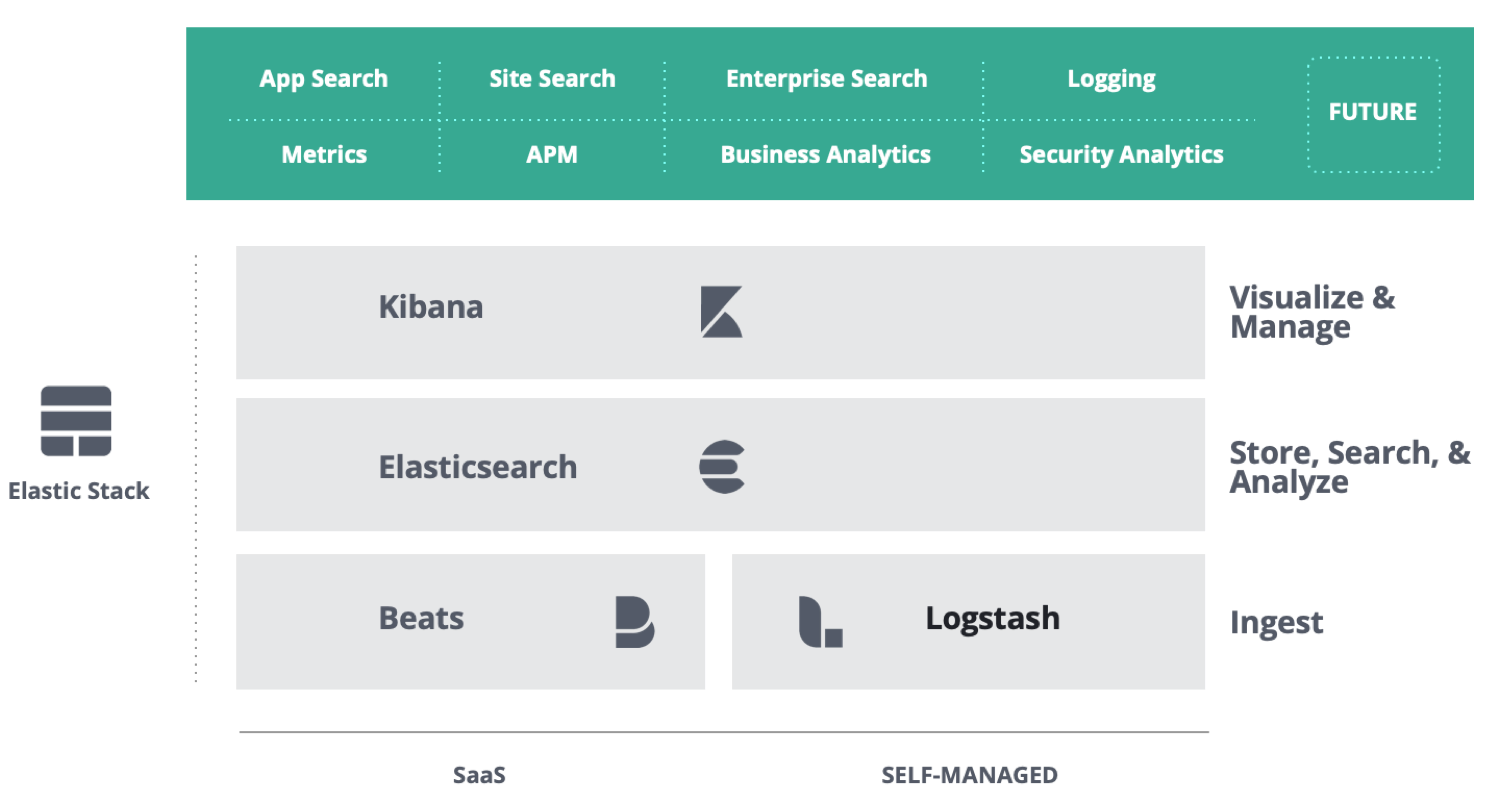Click the Logstash text label
Image resolution: width=1497 pixels, height=808 pixels.
pos(992,618)
